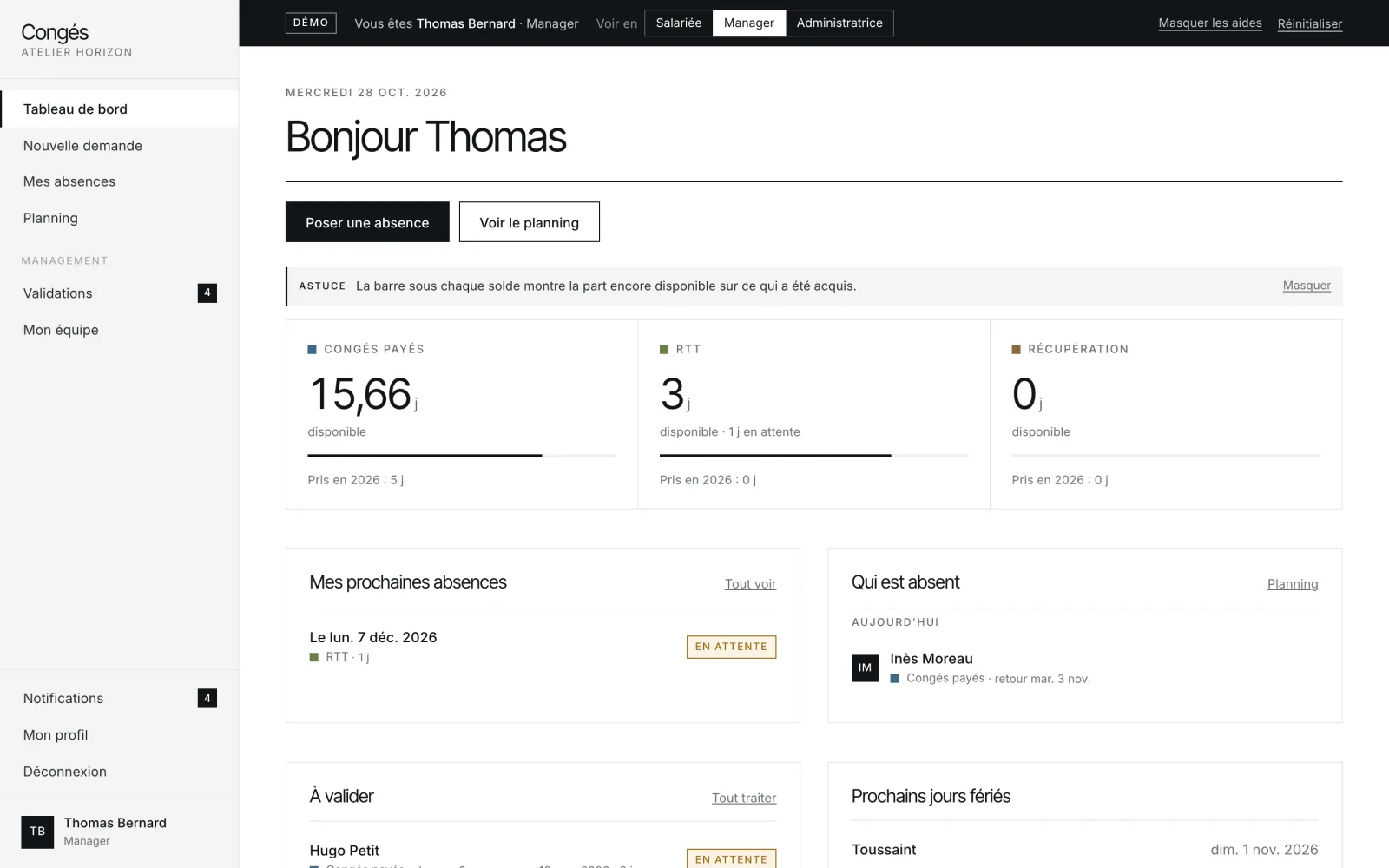Hide the Astuce tip with Masquer

click(1307, 286)
